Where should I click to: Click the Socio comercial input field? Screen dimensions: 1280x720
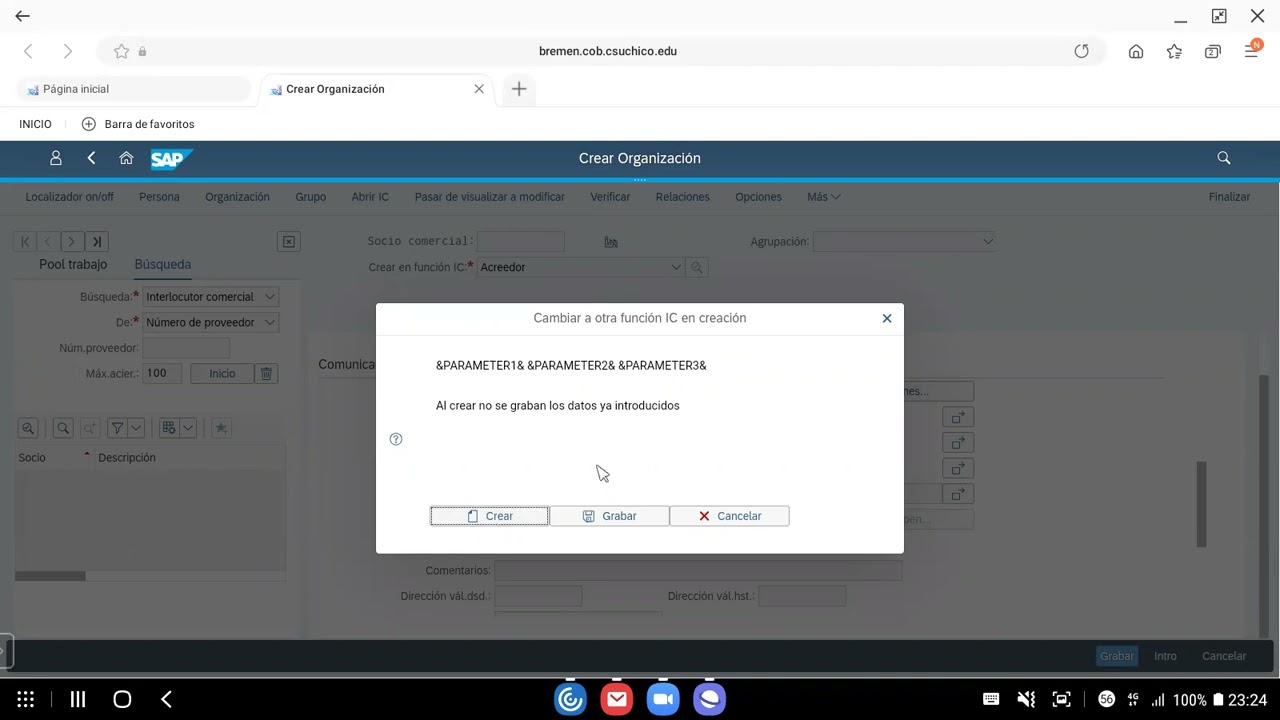521,241
